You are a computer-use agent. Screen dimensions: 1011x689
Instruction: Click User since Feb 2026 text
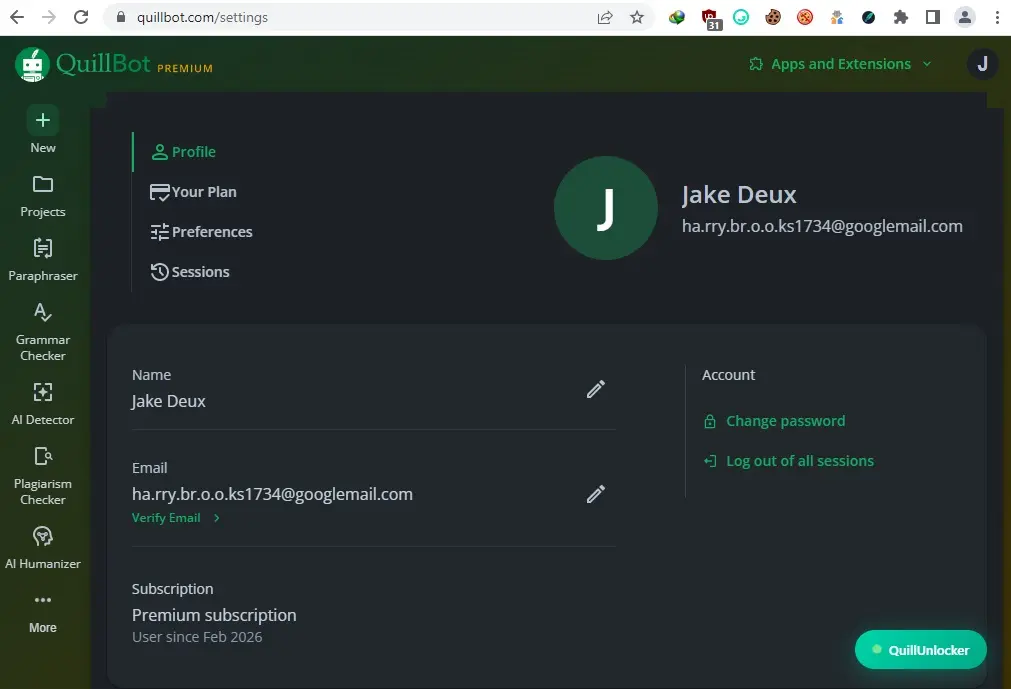point(197,637)
